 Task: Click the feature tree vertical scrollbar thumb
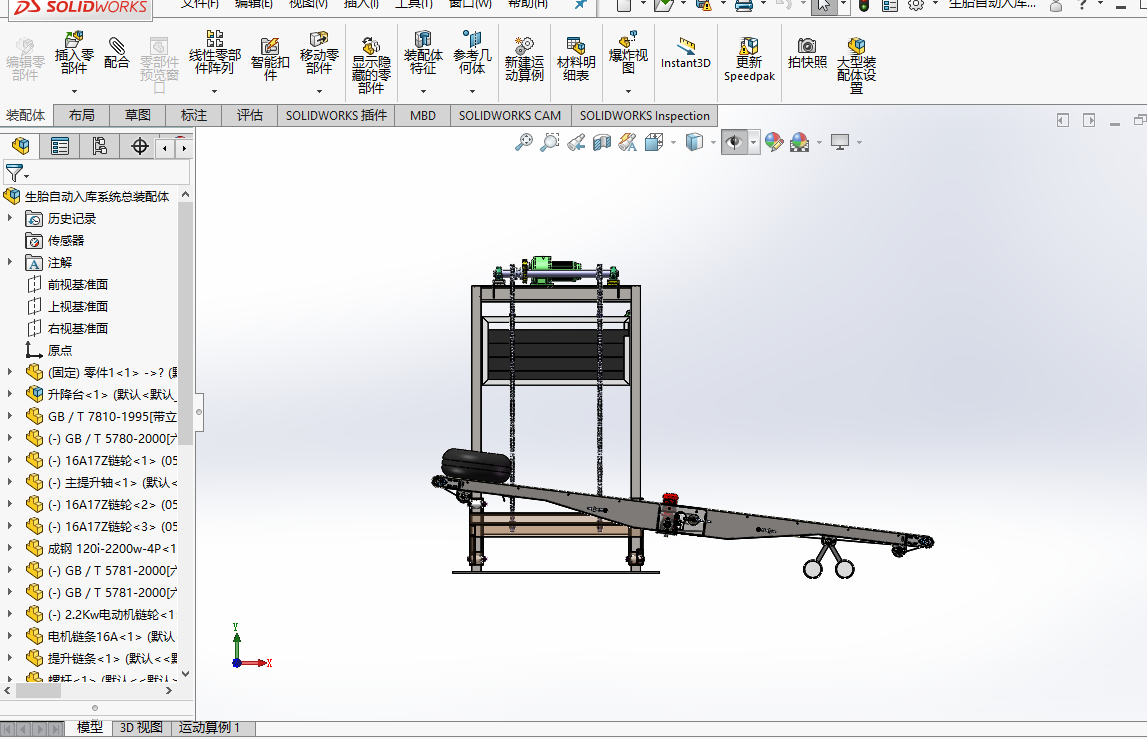(x=186, y=323)
